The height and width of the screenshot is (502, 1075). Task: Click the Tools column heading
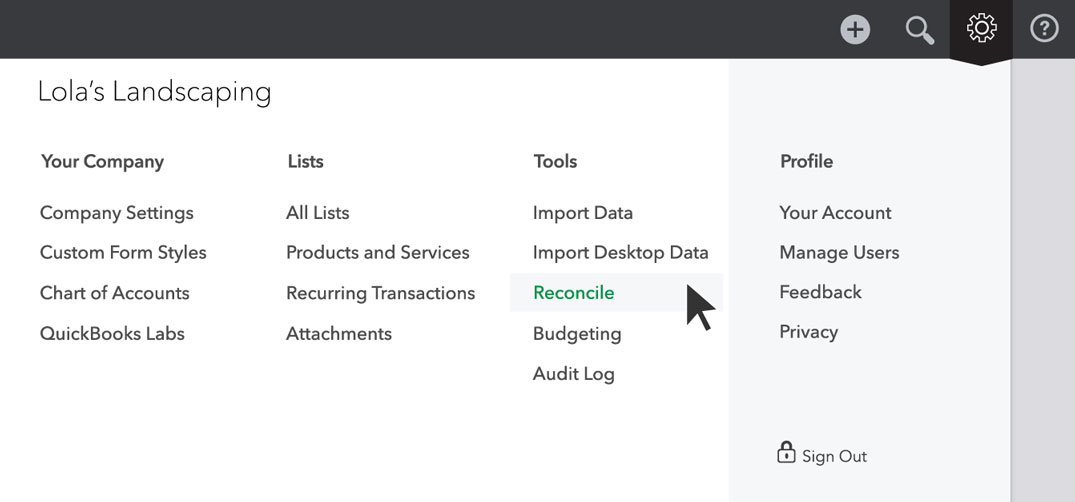[x=555, y=162]
